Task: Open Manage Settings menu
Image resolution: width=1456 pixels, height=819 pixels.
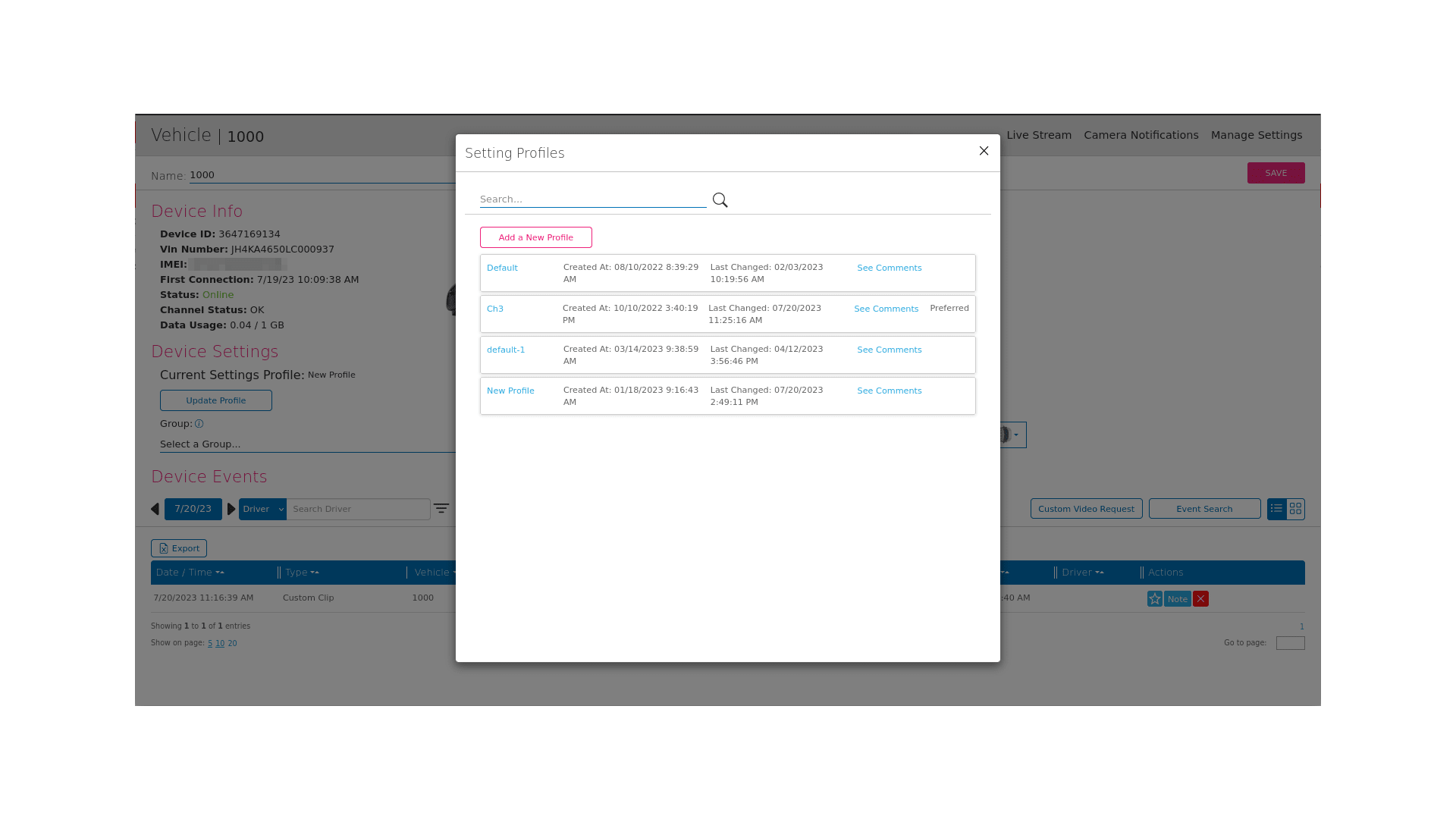Action: pos(1256,135)
